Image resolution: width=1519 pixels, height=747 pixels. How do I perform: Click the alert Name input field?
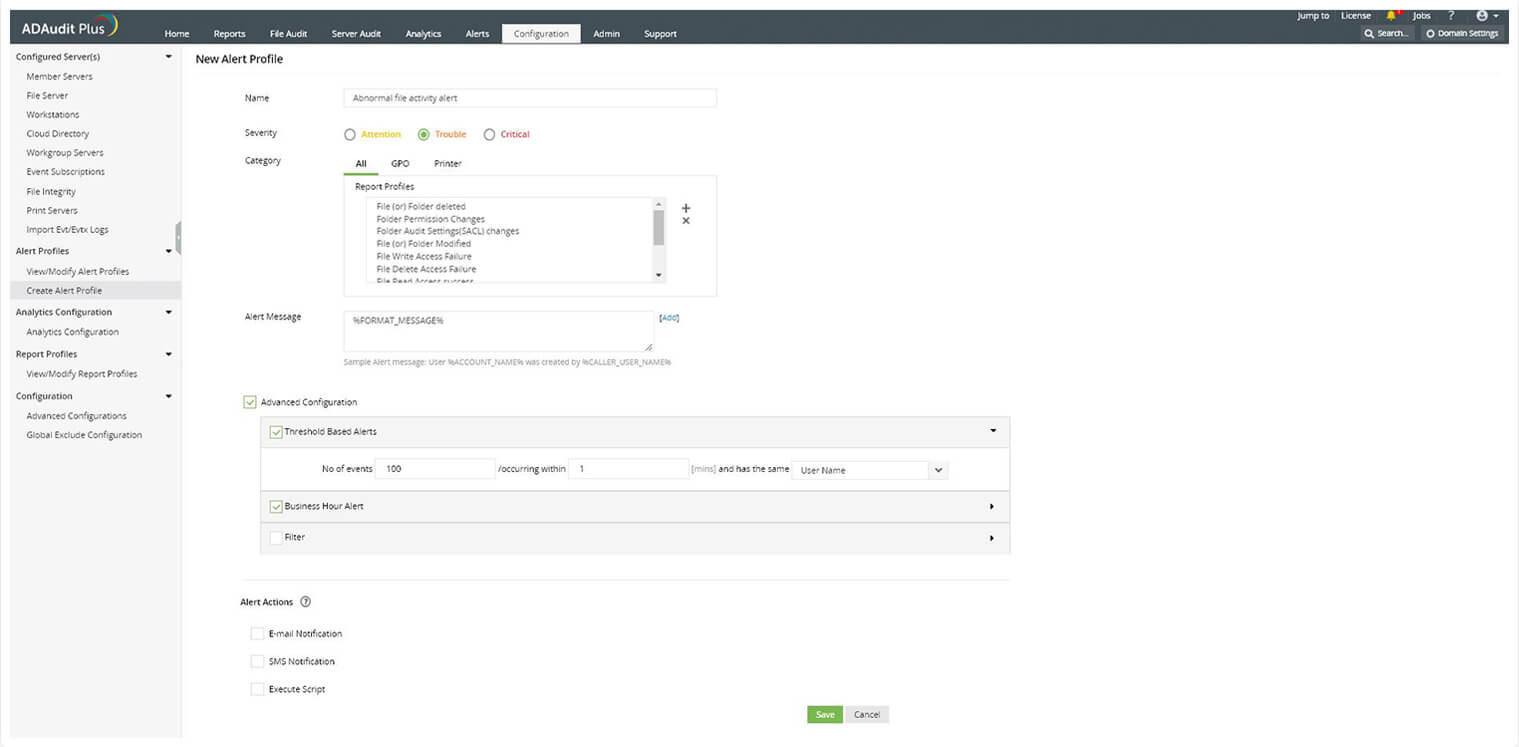530,98
